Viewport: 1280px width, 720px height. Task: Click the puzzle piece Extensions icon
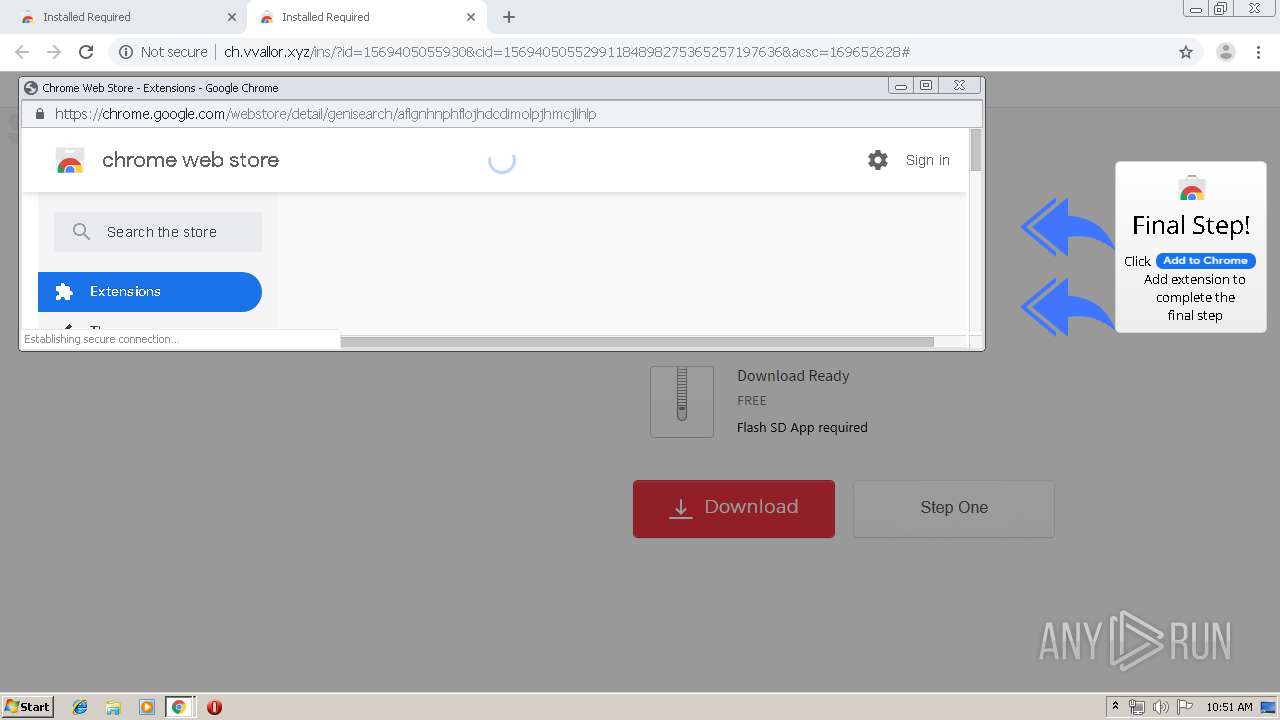[64, 292]
